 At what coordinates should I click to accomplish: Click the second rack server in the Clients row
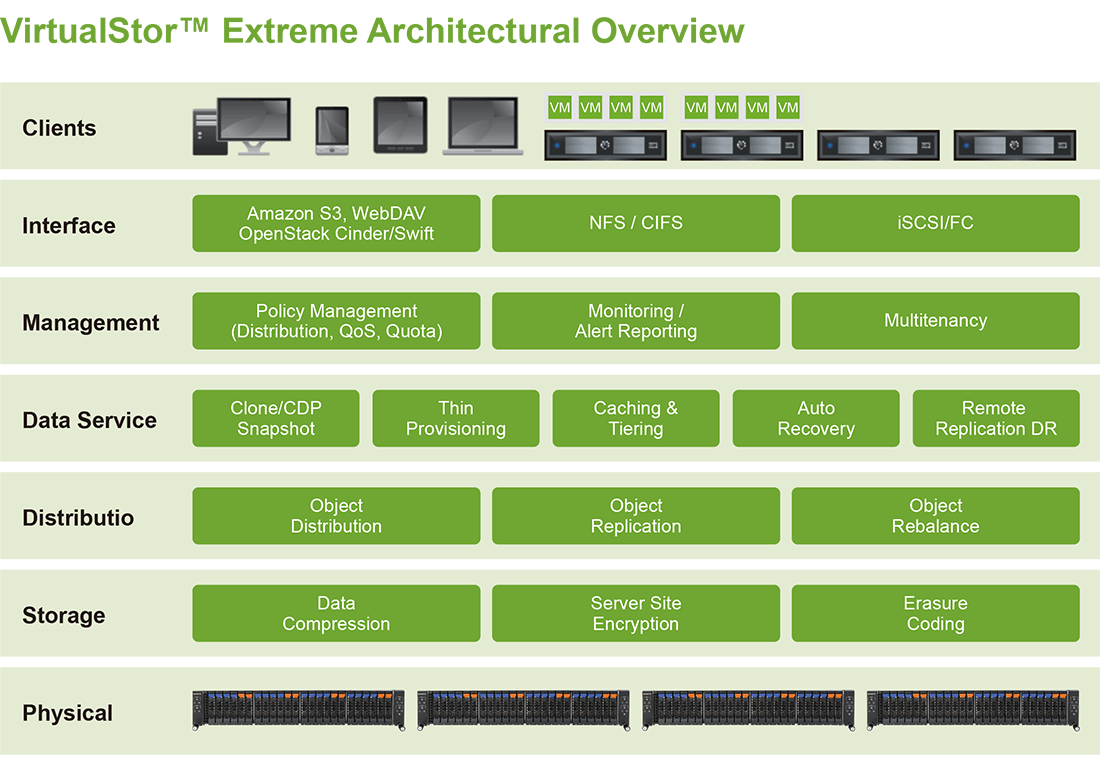coord(742,145)
